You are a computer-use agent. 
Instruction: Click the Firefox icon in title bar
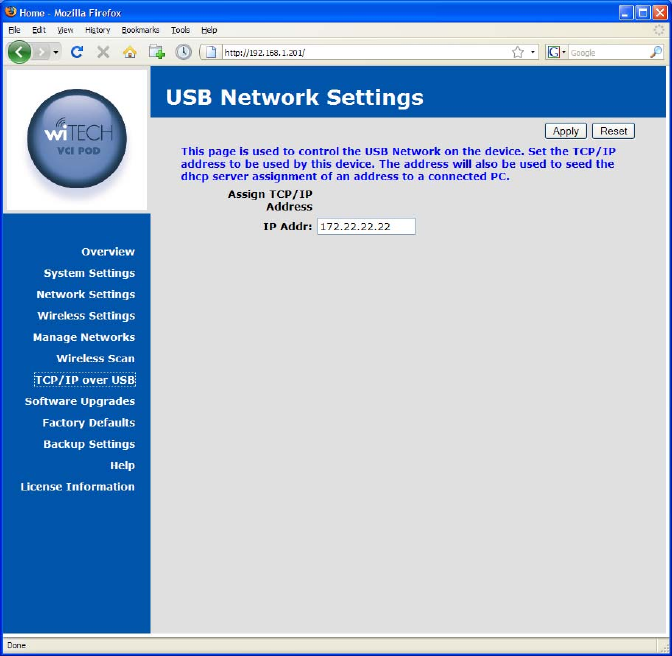(11, 12)
